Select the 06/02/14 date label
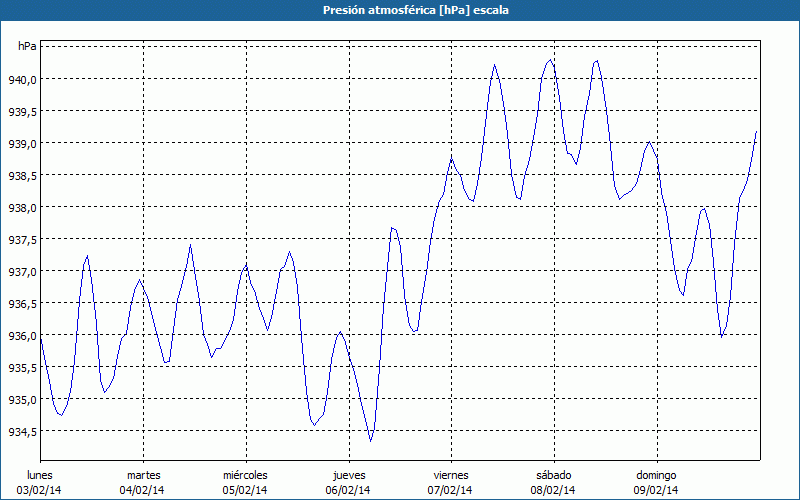The image size is (800, 500). click(348, 490)
